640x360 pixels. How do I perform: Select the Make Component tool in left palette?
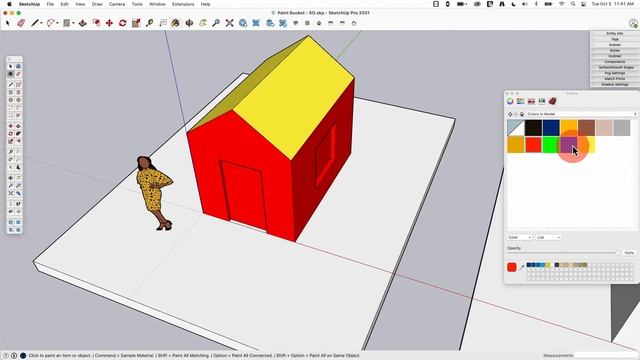pos(18,66)
